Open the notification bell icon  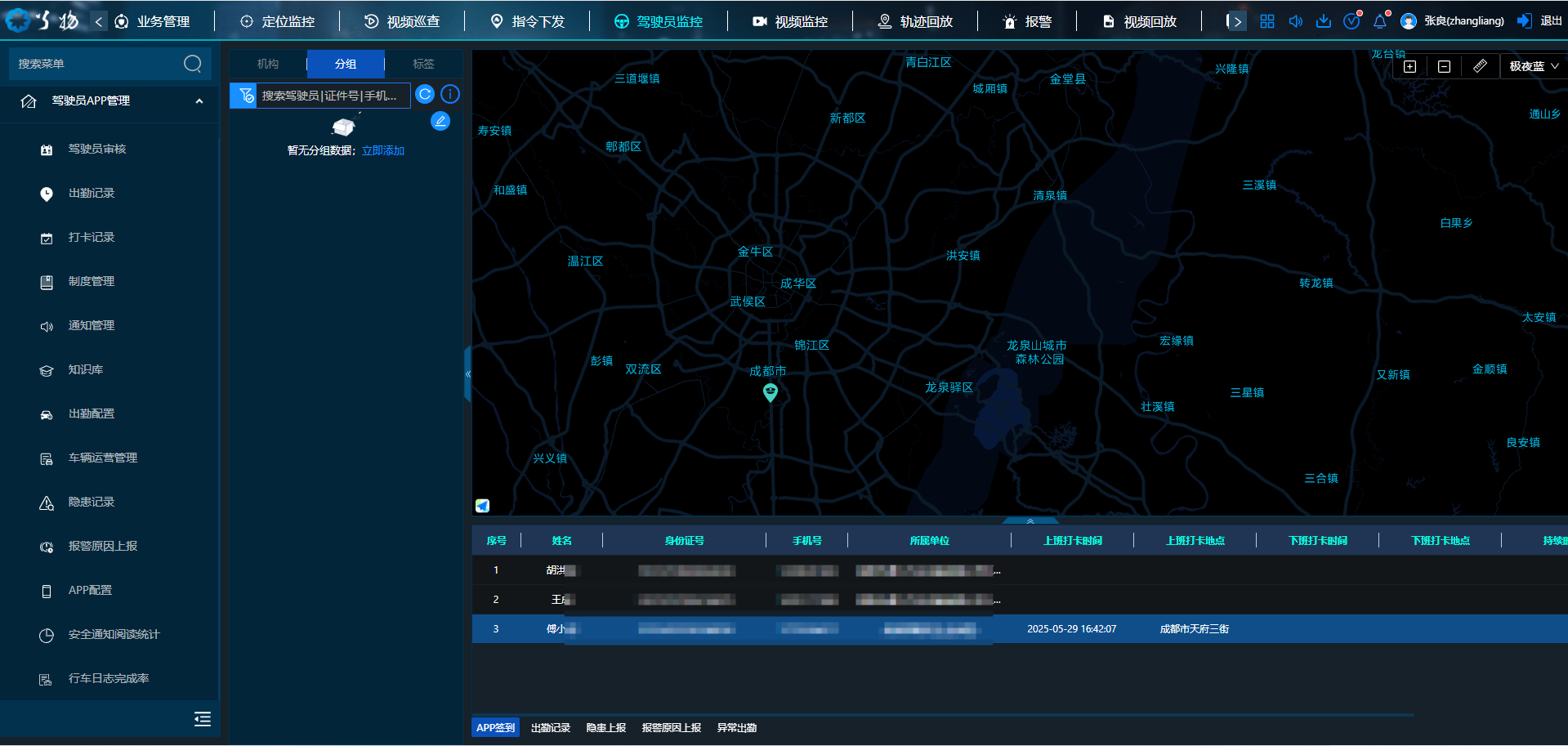coord(1380,21)
